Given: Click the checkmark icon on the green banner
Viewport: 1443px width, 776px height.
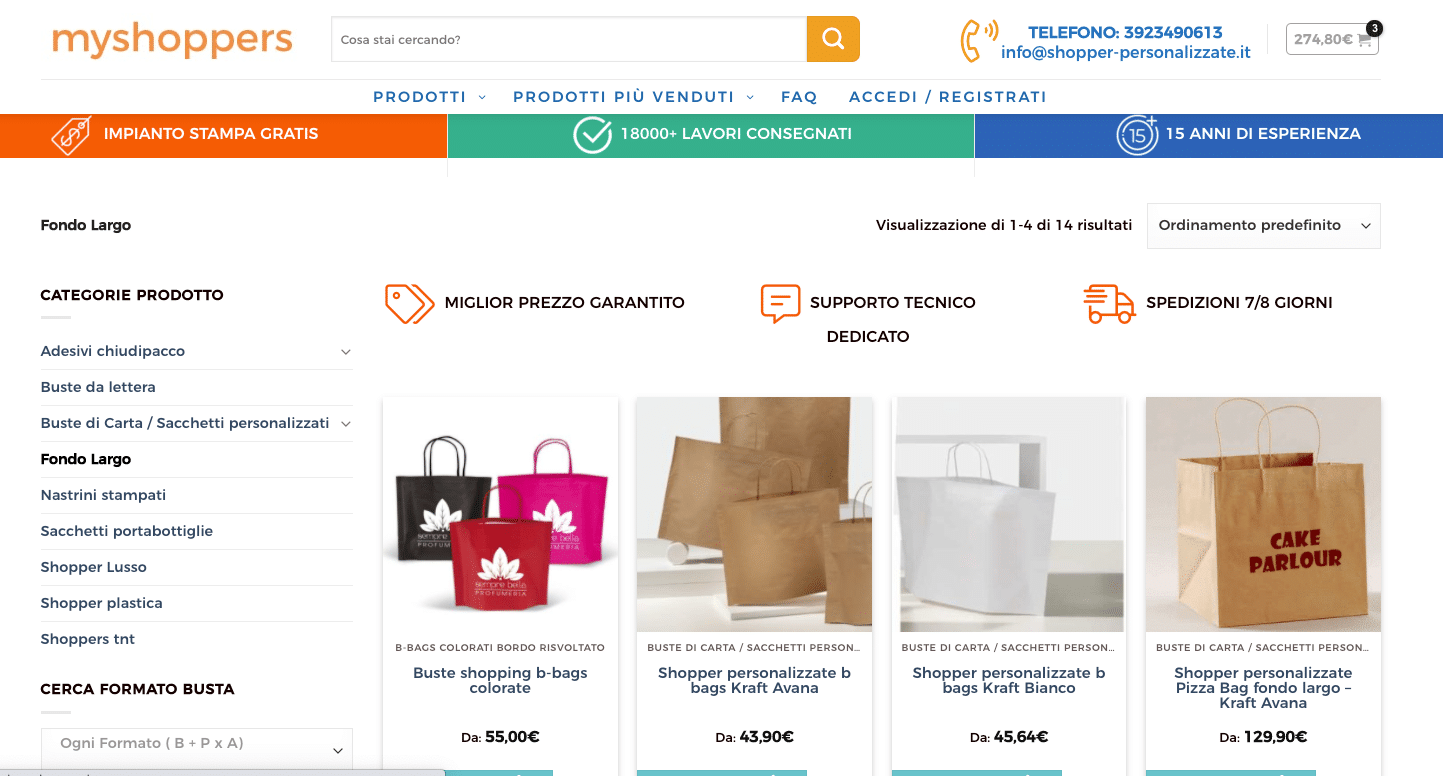Looking at the screenshot, I should (592, 135).
